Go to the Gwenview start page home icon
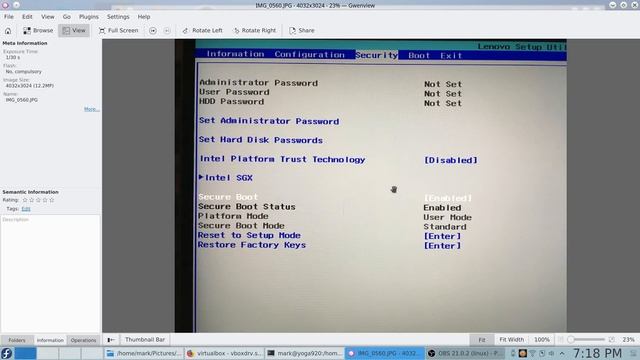Screen dimensions: 640x360 (x=8, y=31)
